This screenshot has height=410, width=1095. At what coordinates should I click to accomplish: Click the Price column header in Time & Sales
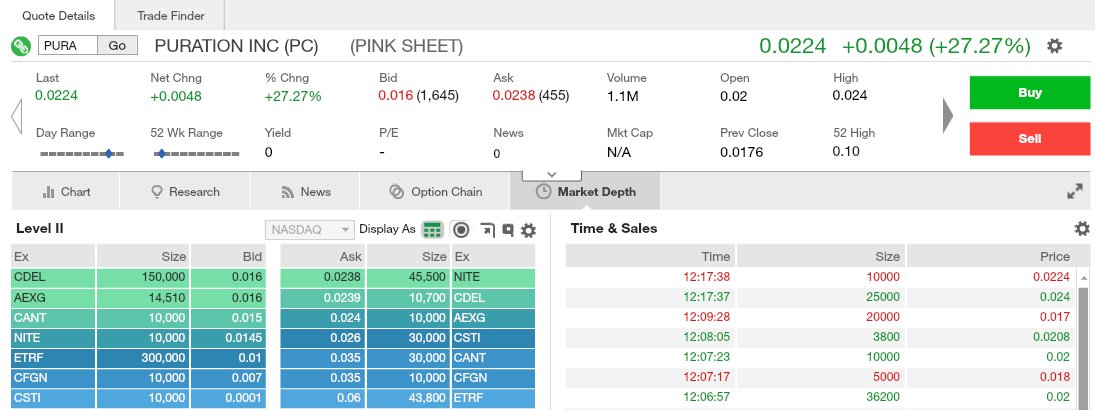click(990, 256)
